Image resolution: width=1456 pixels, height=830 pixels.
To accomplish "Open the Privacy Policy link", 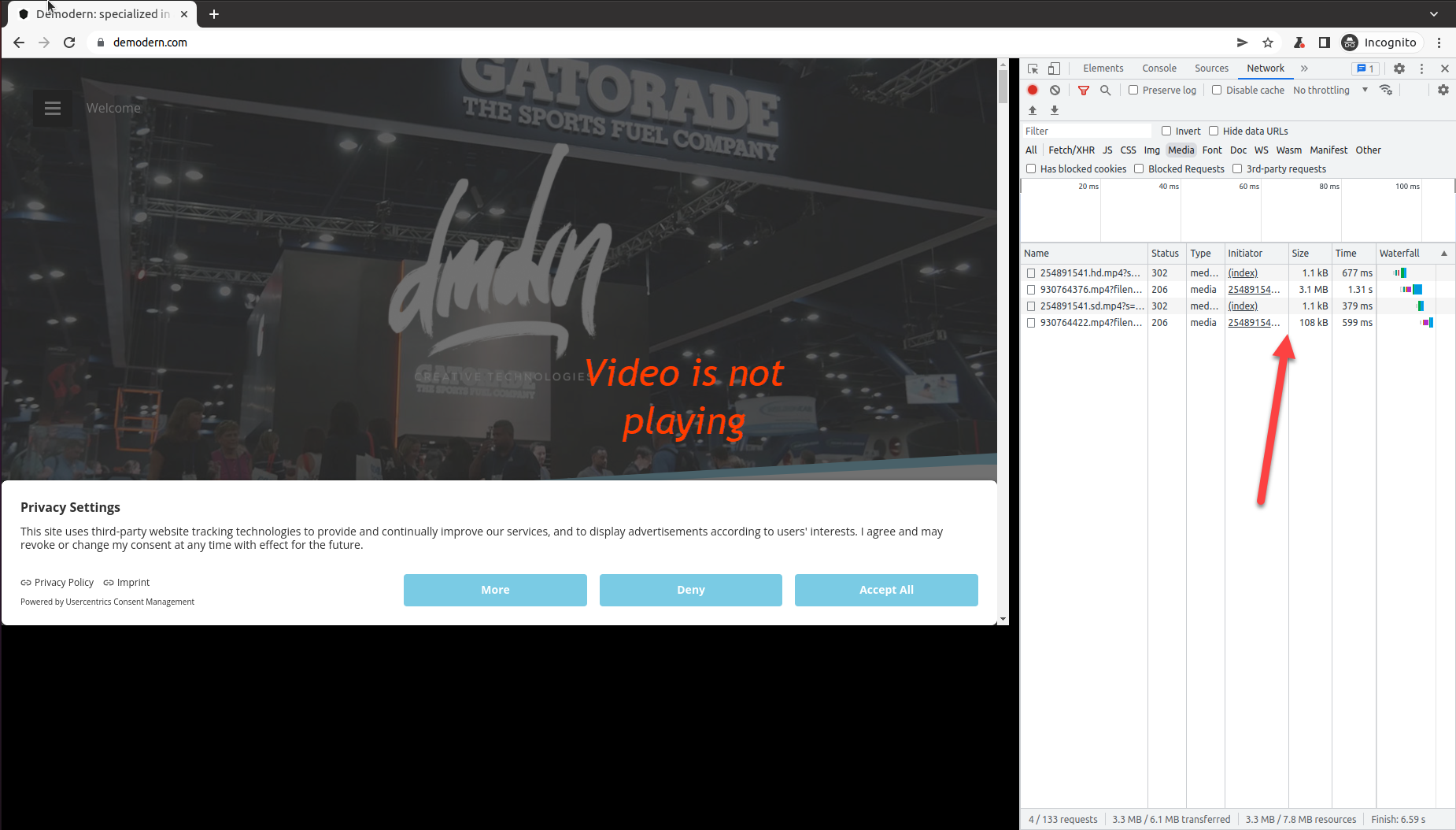I will pos(57,583).
